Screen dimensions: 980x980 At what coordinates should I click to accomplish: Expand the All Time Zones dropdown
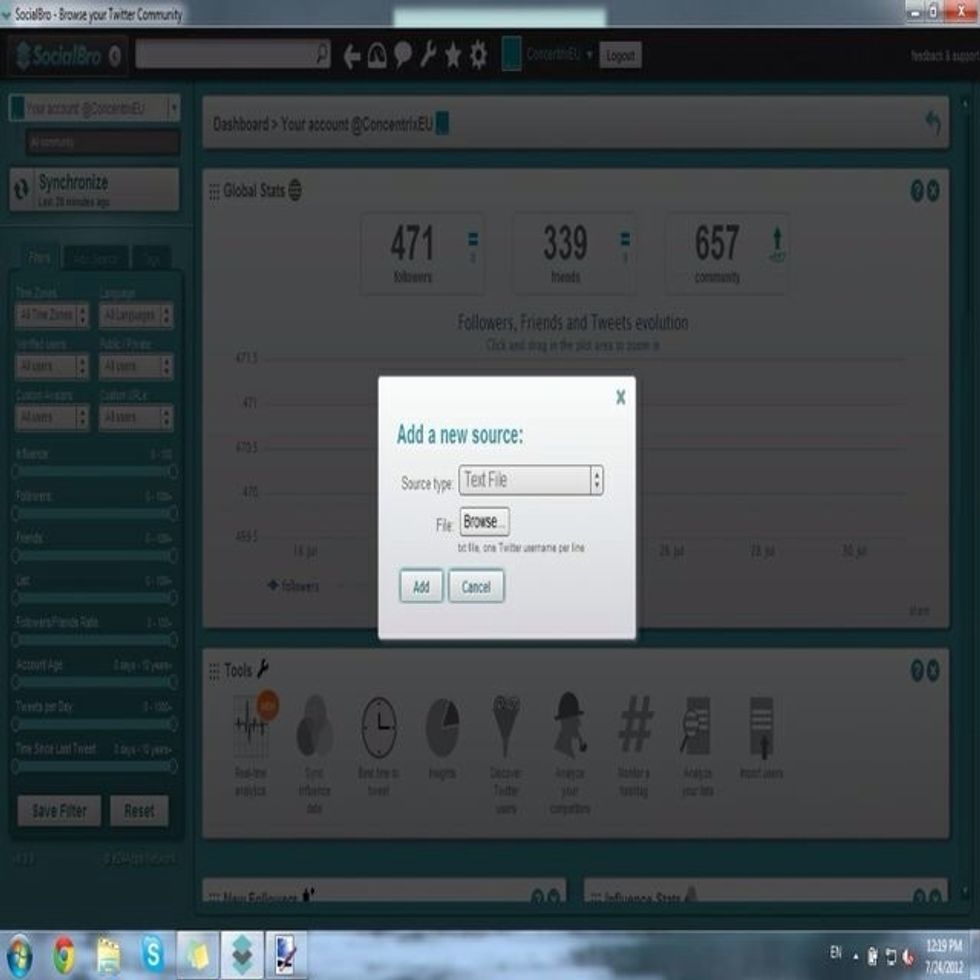[52, 316]
